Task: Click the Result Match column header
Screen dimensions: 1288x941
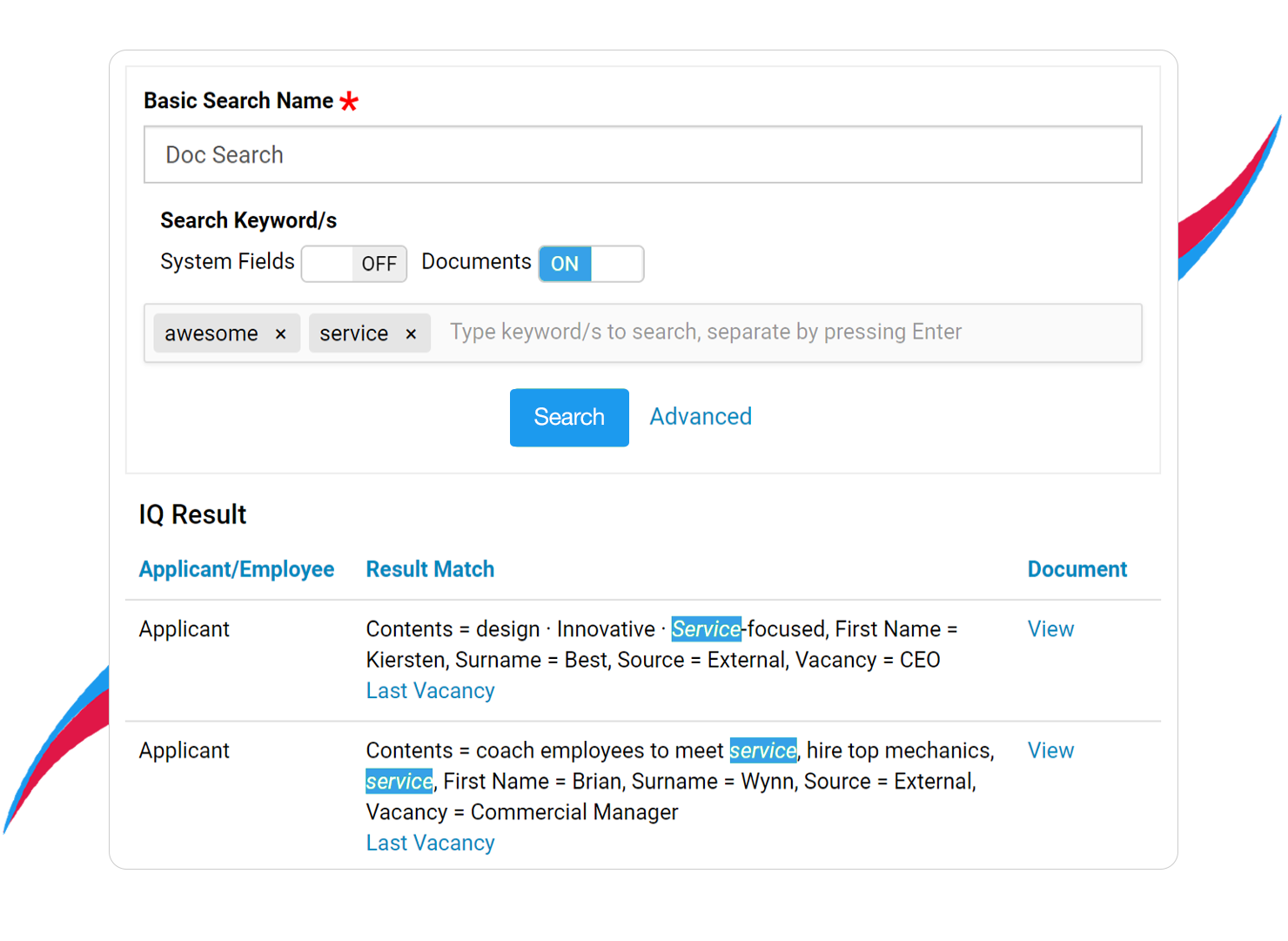Action: (430, 569)
